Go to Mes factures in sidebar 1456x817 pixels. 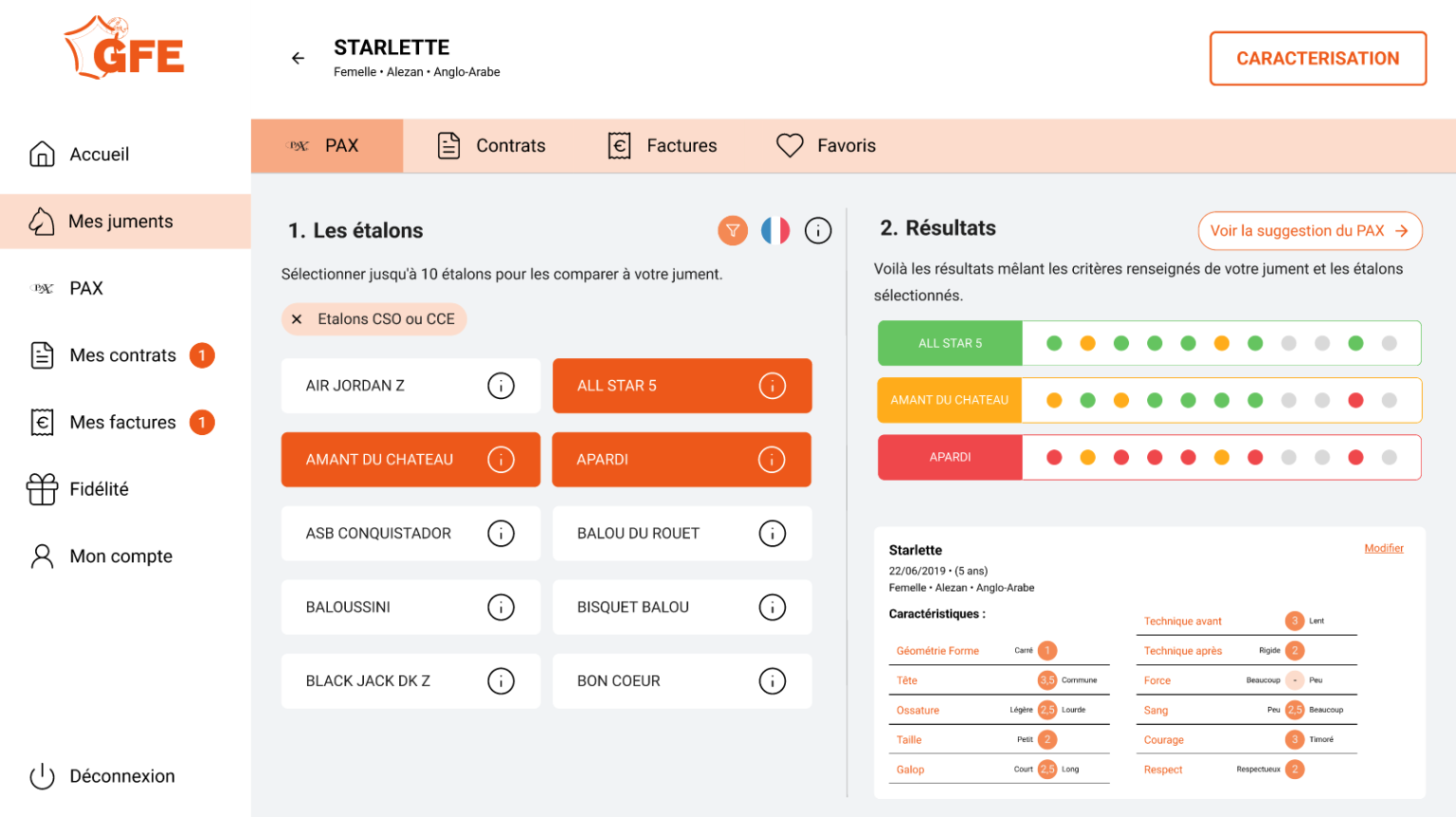122,423
